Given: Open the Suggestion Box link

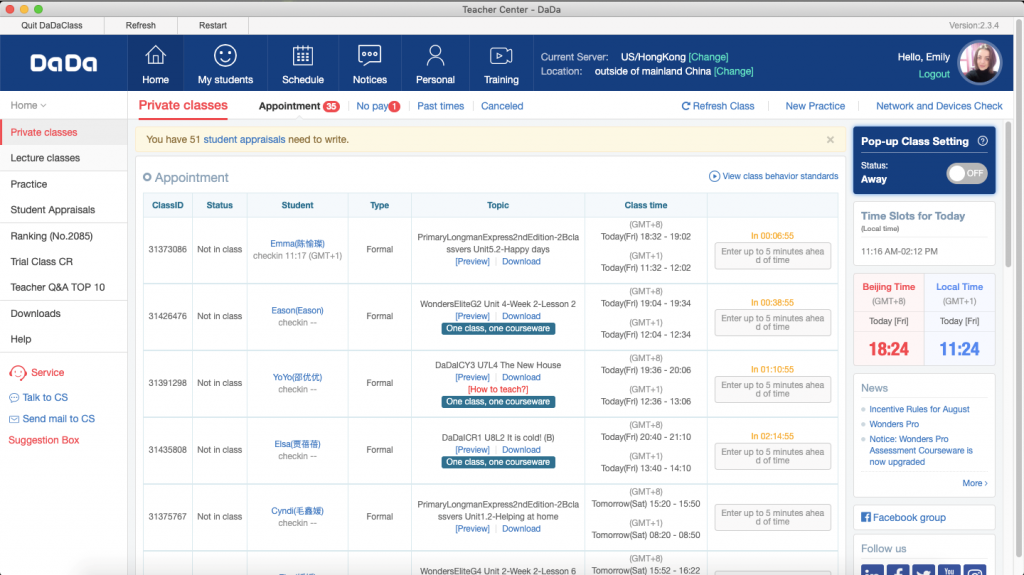Looking at the screenshot, I should tap(44, 440).
